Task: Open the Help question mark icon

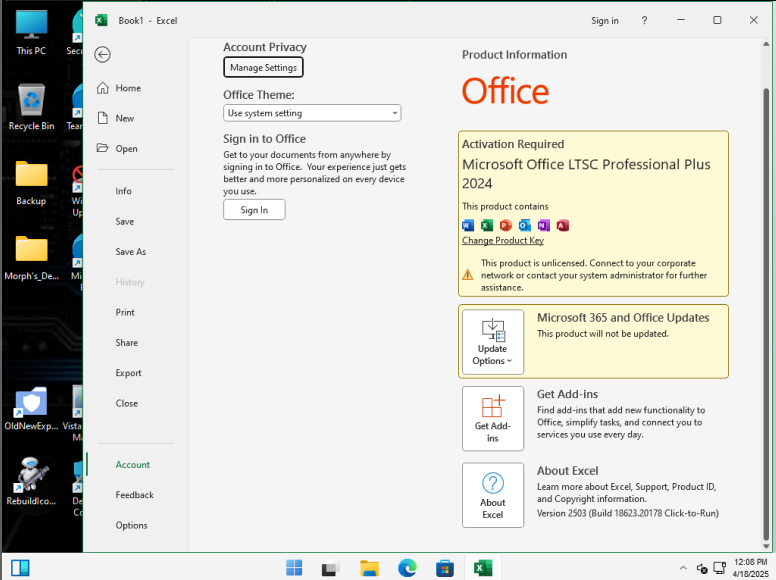Action: [x=644, y=20]
